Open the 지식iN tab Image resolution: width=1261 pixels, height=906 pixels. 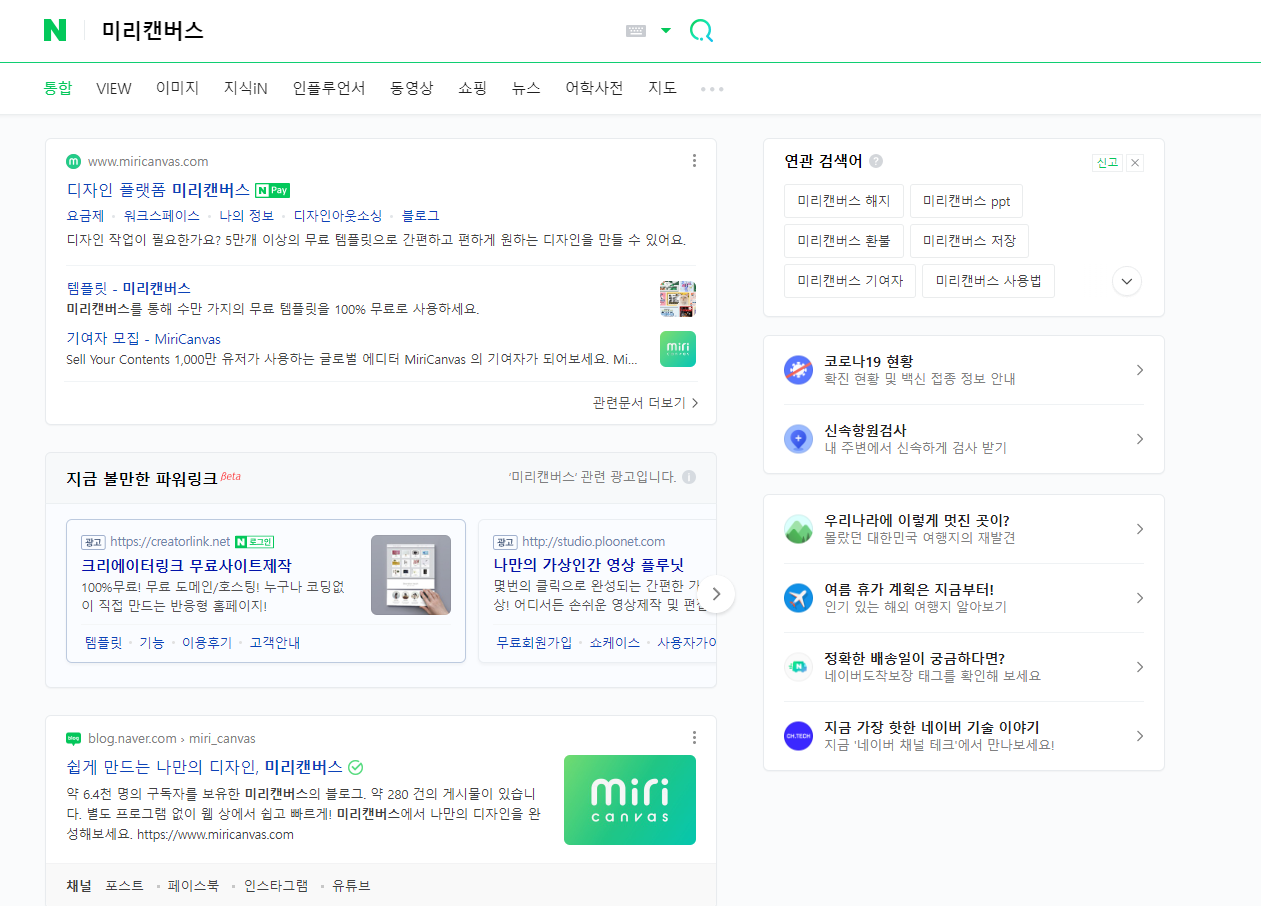246,88
